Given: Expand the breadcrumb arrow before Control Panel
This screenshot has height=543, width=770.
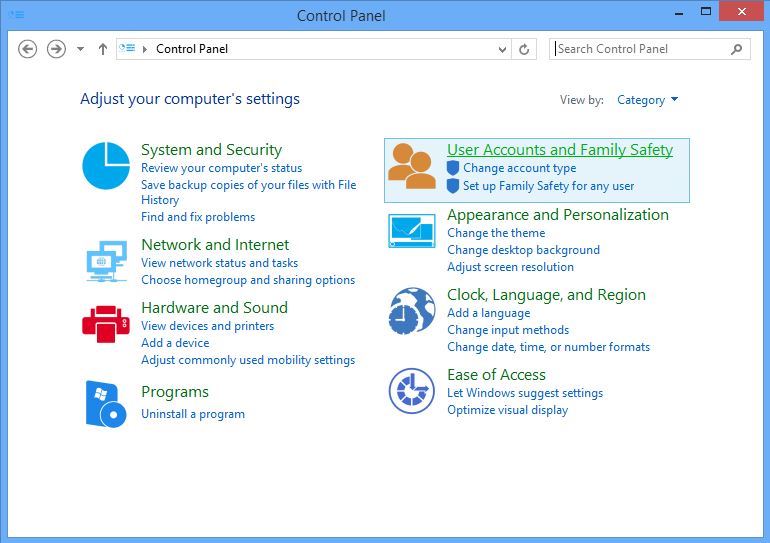Looking at the screenshot, I should coord(145,49).
